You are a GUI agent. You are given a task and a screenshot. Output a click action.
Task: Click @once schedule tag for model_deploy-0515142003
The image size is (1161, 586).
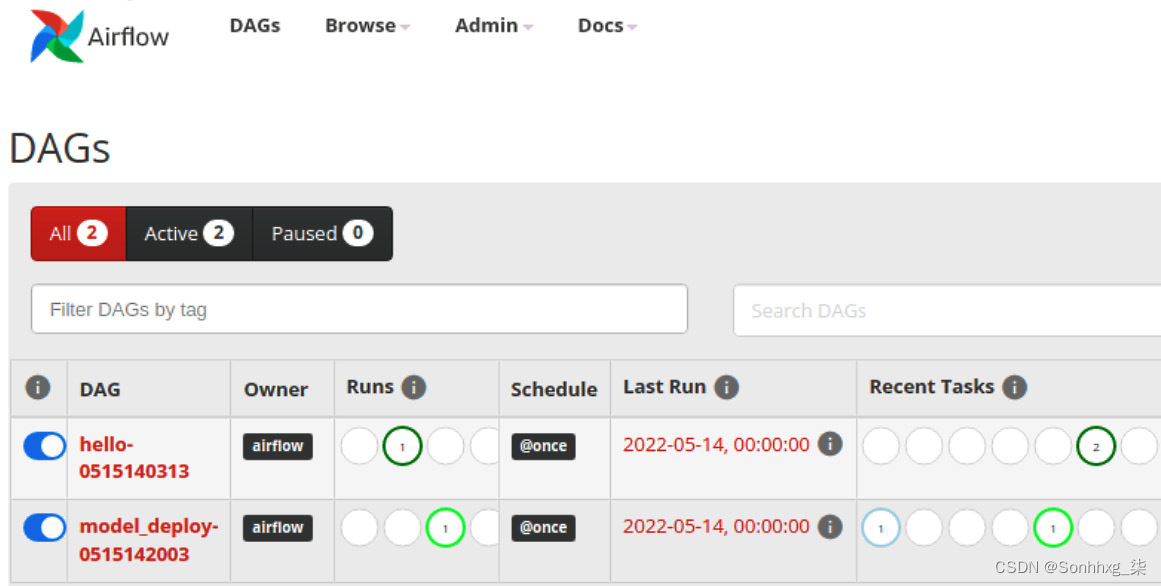pyautogui.click(x=543, y=527)
